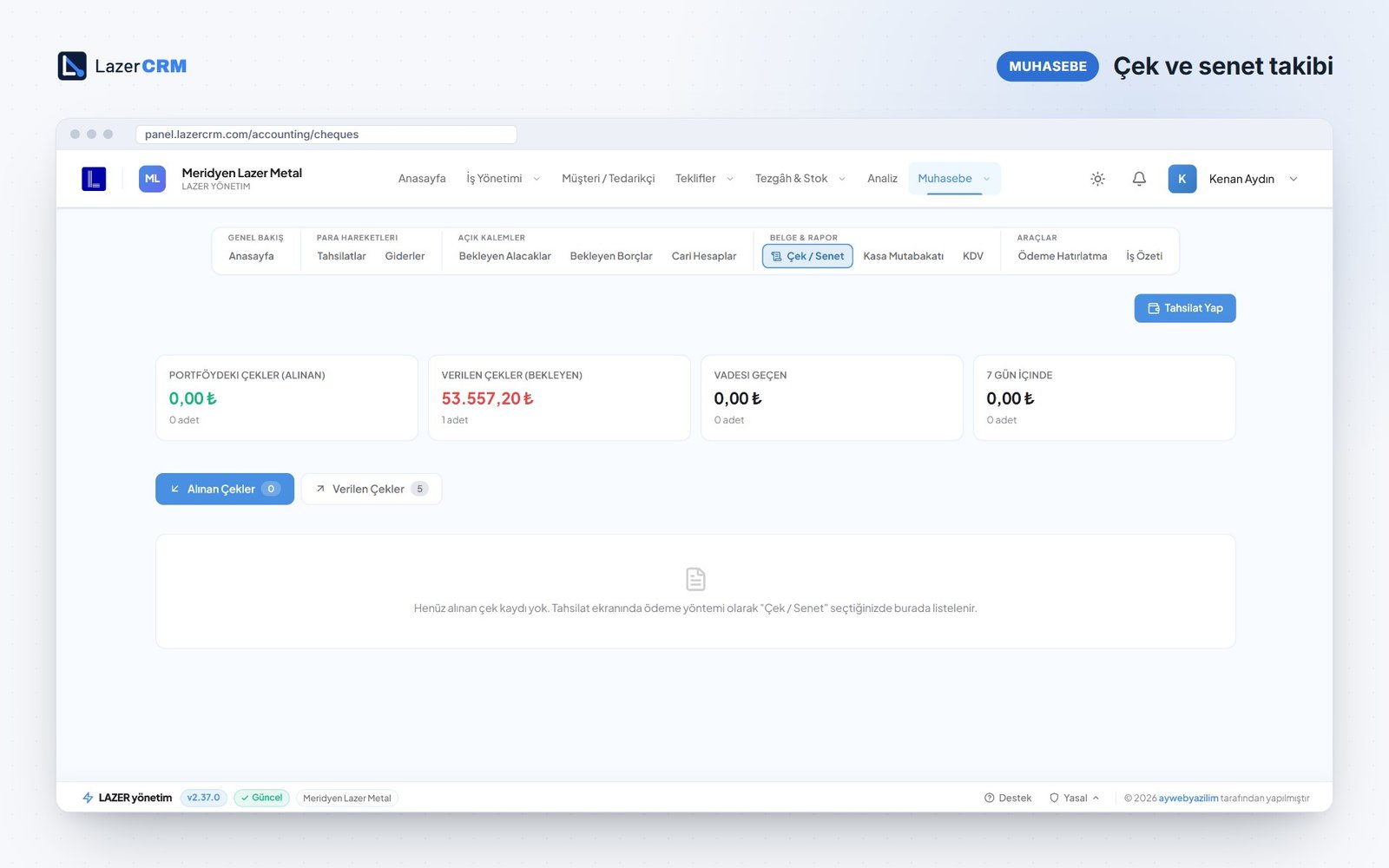Viewport: 1389px width, 868px height.
Task: Click the Çek / Senet tab icon
Action: (776, 257)
